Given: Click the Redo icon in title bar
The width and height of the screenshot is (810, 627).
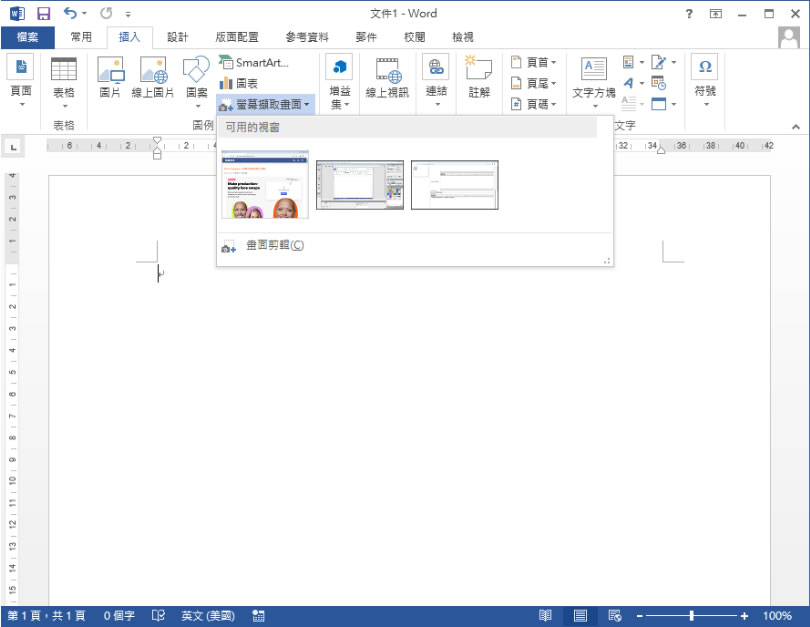Looking at the screenshot, I should tap(106, 13).
